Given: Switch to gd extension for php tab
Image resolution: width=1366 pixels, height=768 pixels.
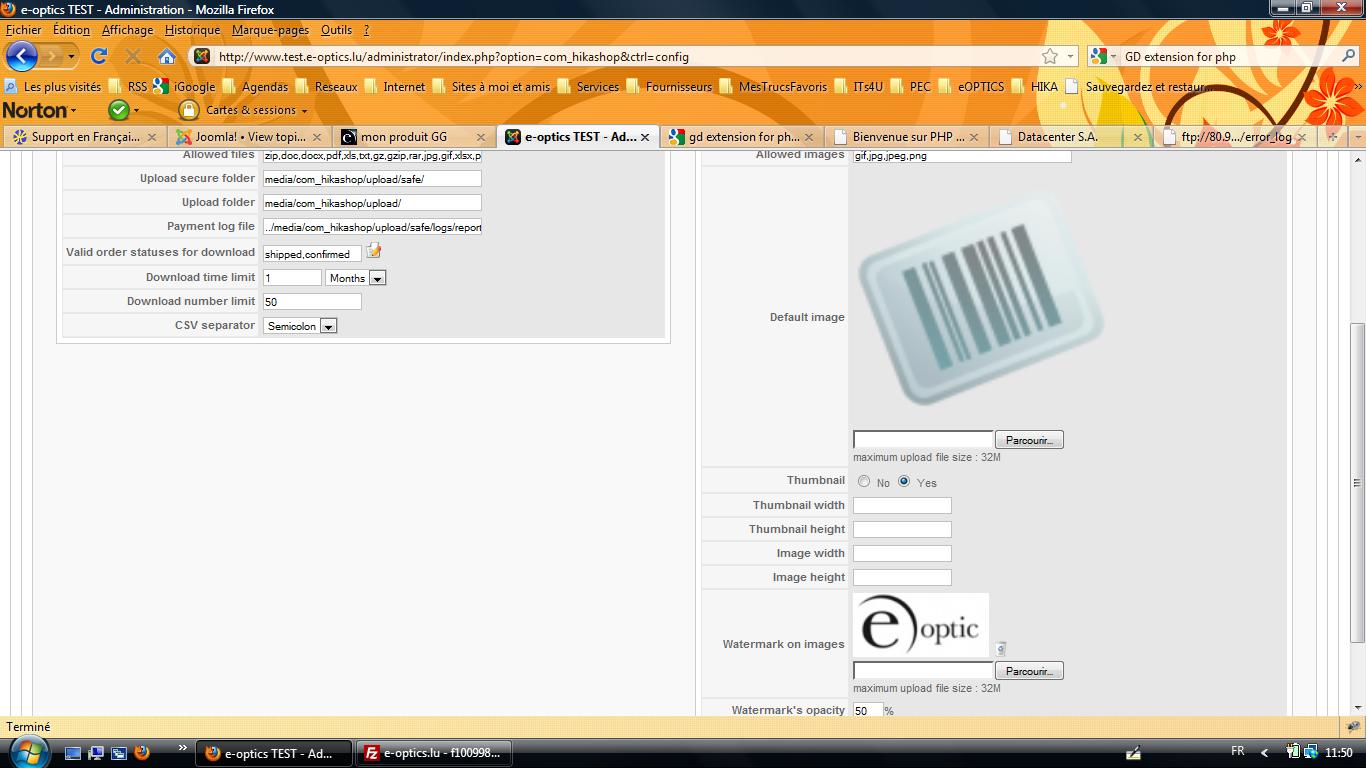Looking at the screenshot, I should [743, 137].
